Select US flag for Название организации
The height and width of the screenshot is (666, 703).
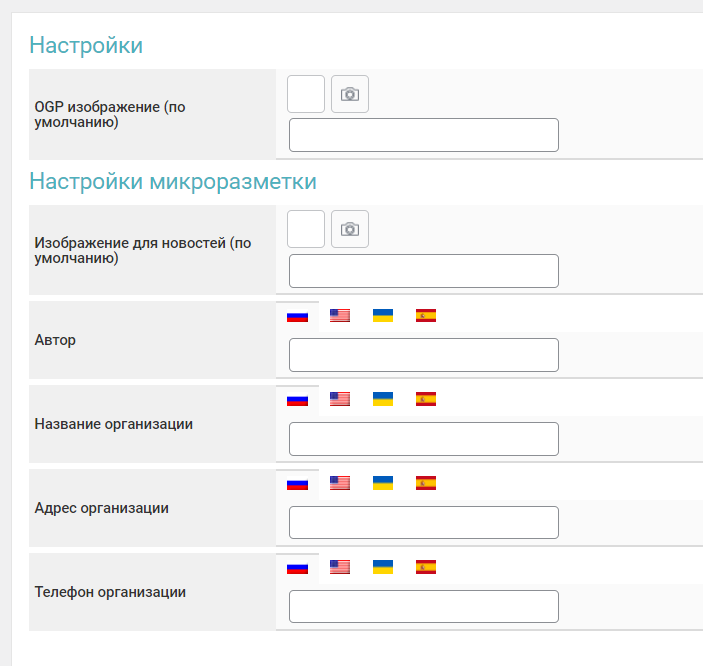[x=340, y=400]
